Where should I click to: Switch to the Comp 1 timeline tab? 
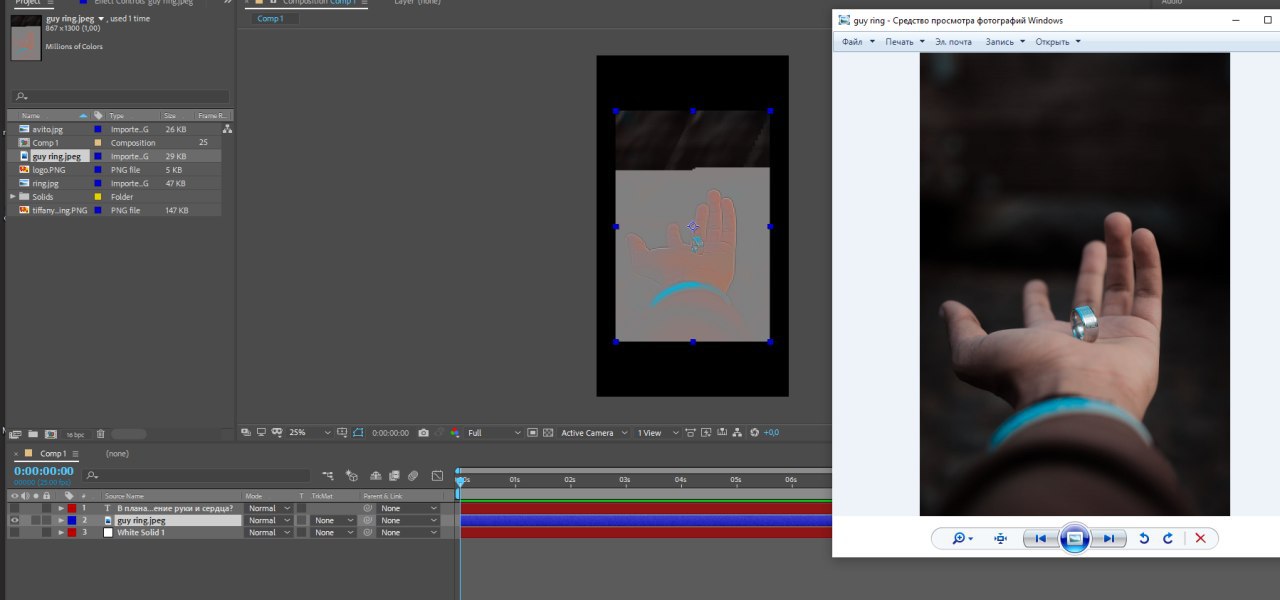point(53,454)
